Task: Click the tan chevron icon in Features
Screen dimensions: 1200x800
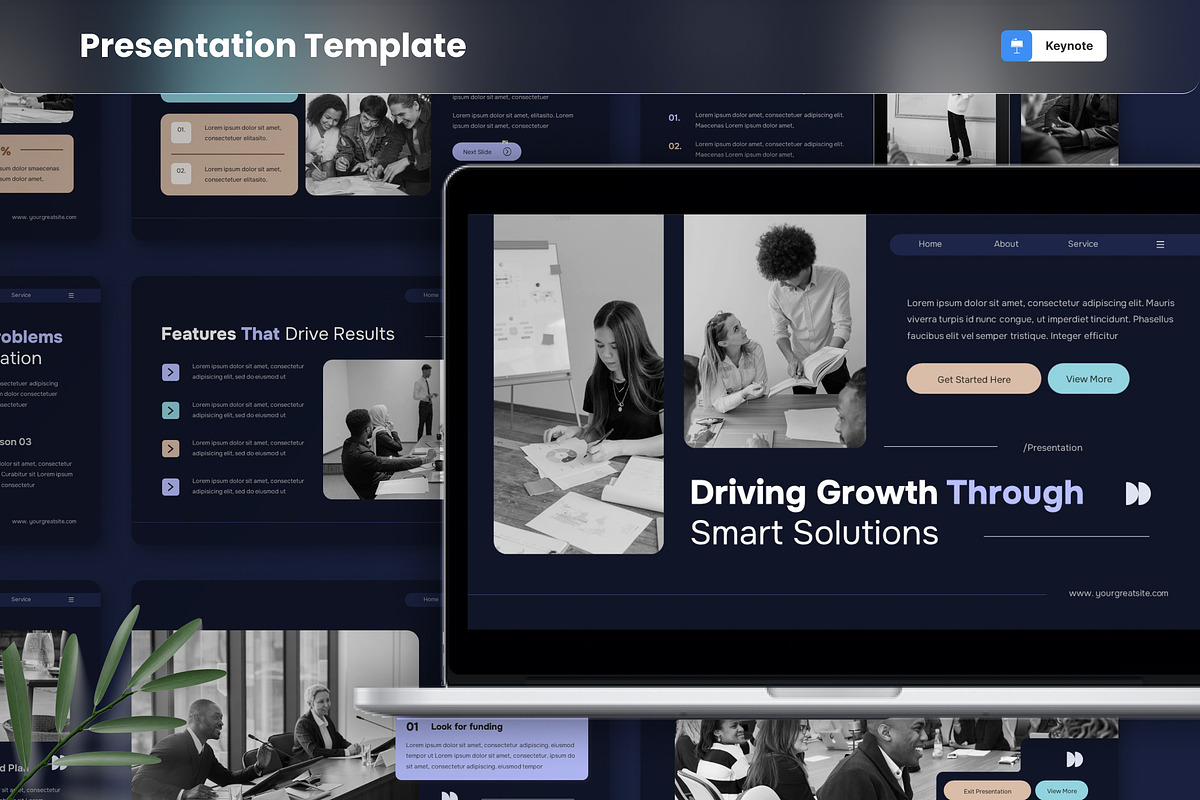Action: (x=171, y=448)
